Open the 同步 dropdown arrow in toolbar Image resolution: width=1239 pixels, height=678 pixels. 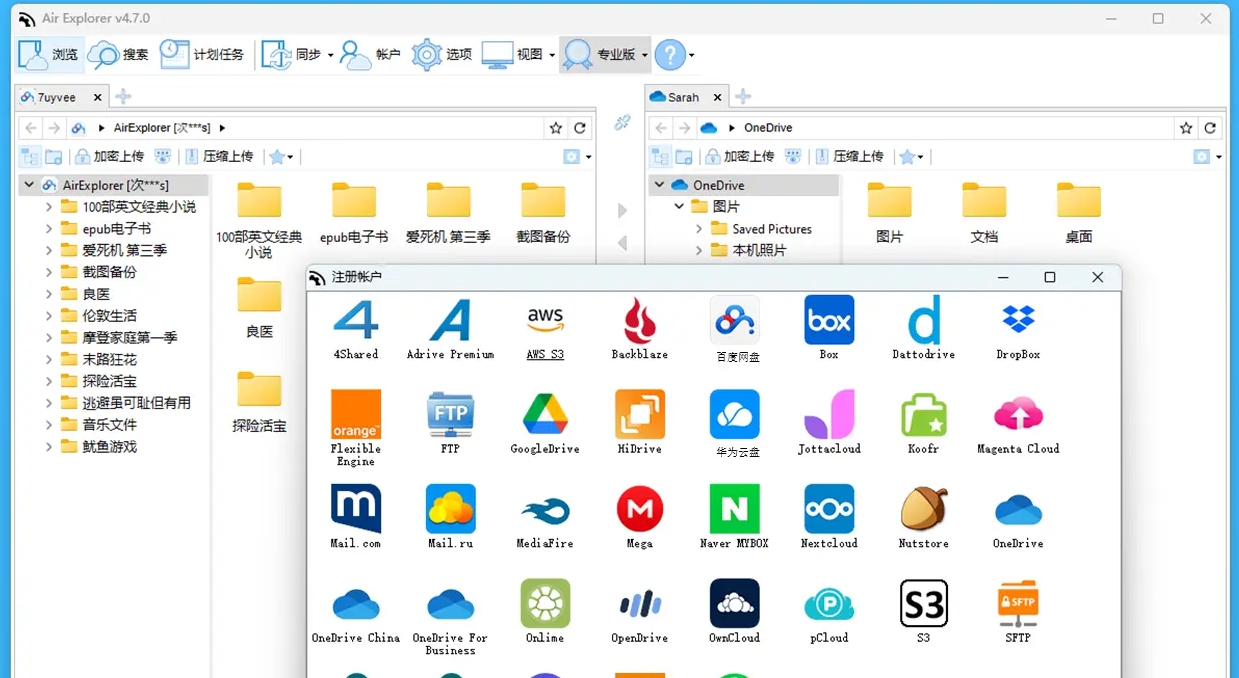point(330,55)
